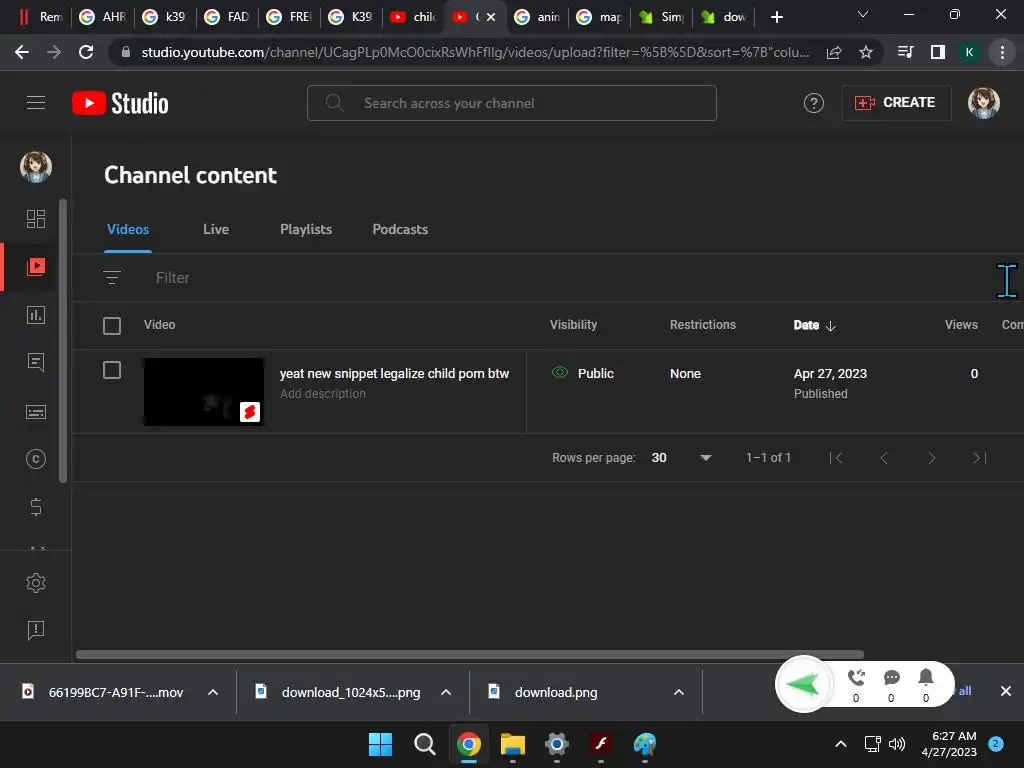Viewport: 1024px width, 768px height.
Task: Go to the next page of results
Action: (x=932, y=458)
